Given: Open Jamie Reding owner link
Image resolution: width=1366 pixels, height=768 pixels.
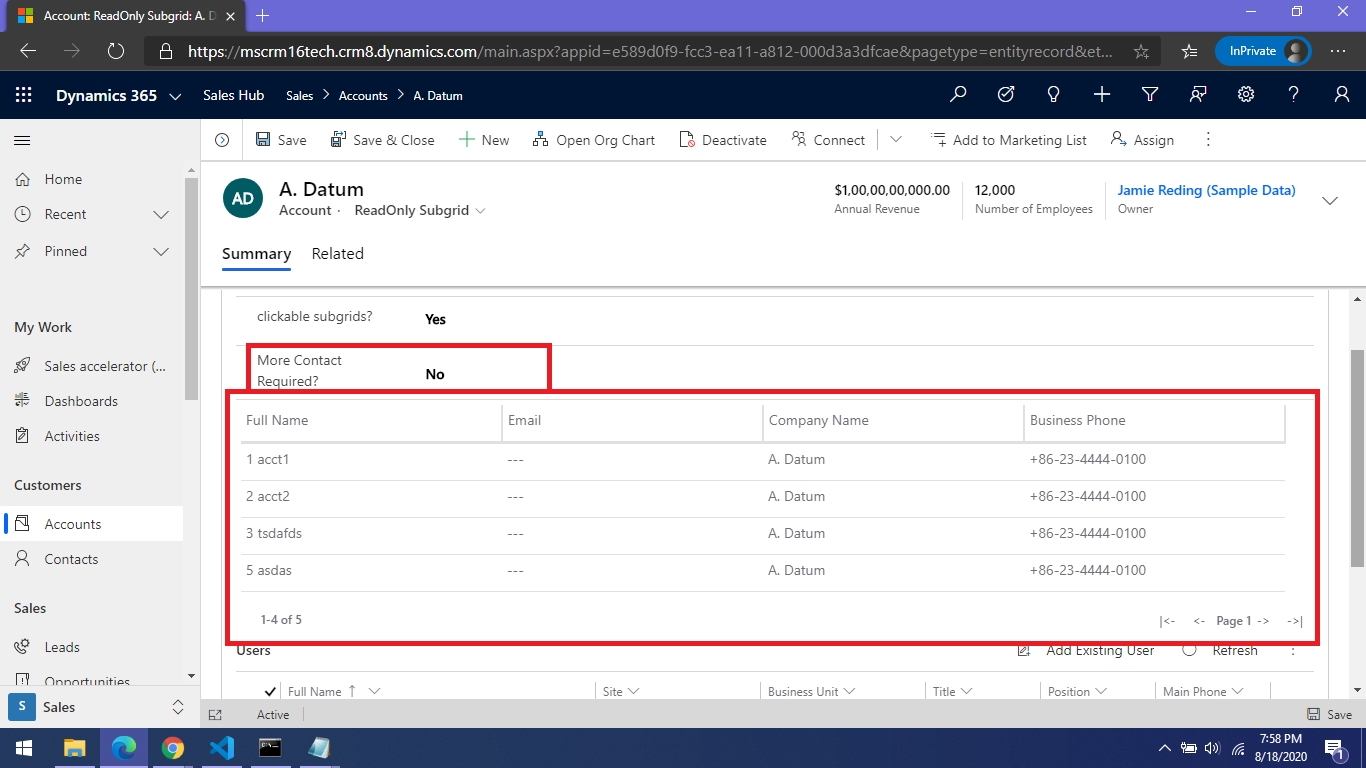Looking at the screenshot, I should [1206, 190].
